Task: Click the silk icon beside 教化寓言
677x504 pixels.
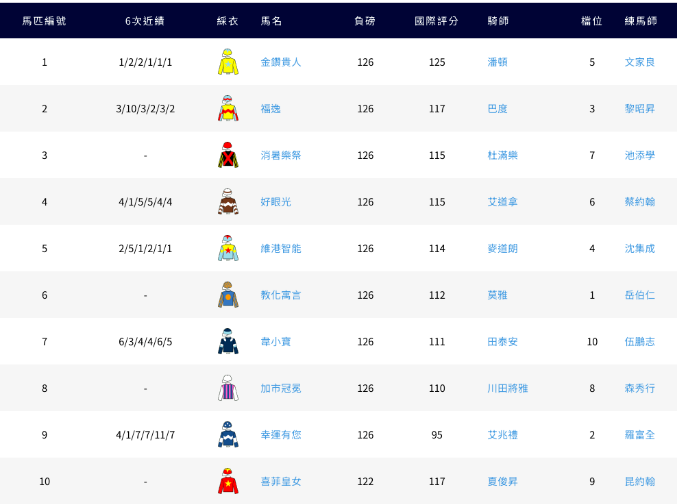Action: pyautogui.click(x=228, y=295)
